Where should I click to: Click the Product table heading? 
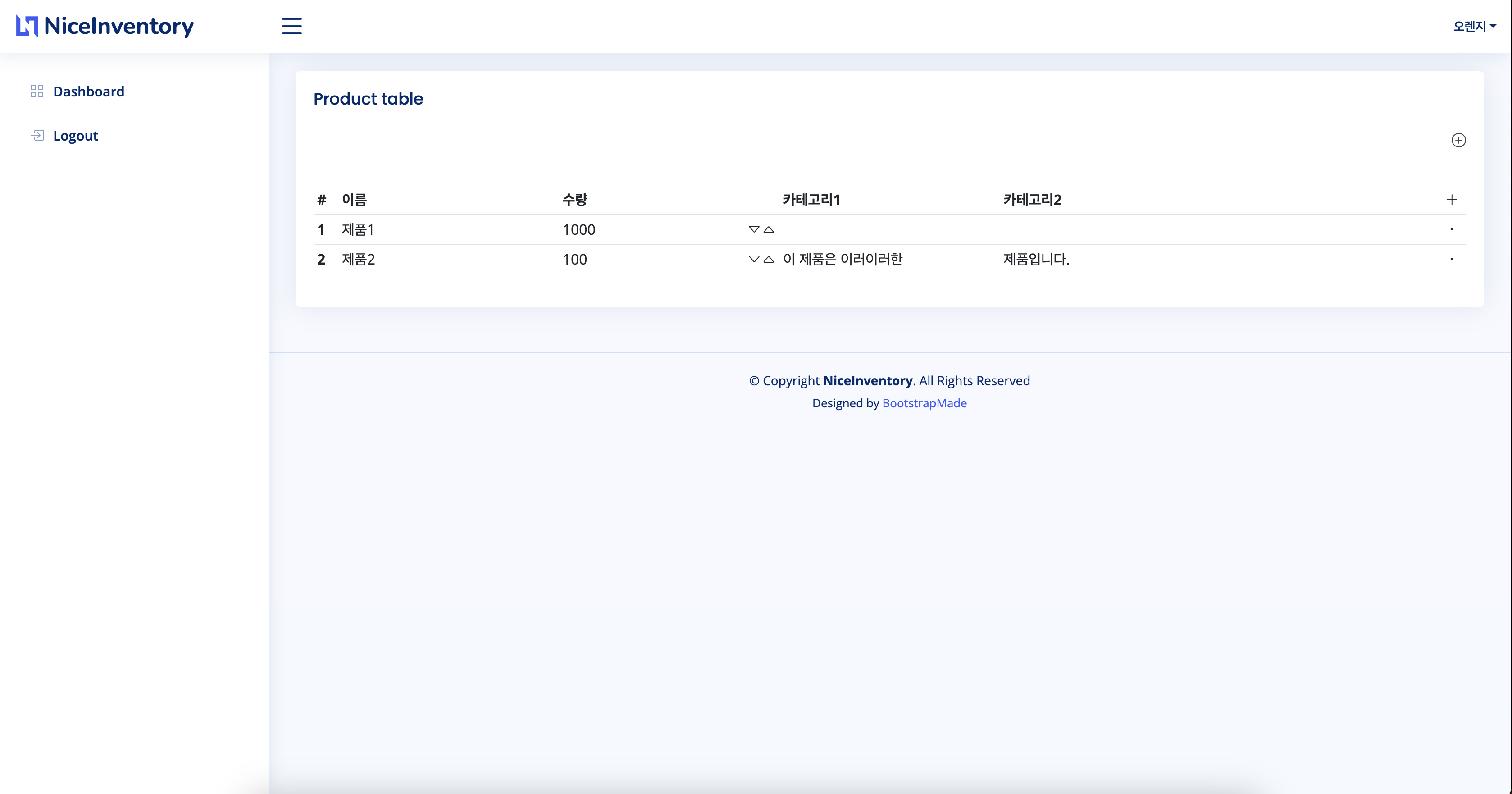368,99
